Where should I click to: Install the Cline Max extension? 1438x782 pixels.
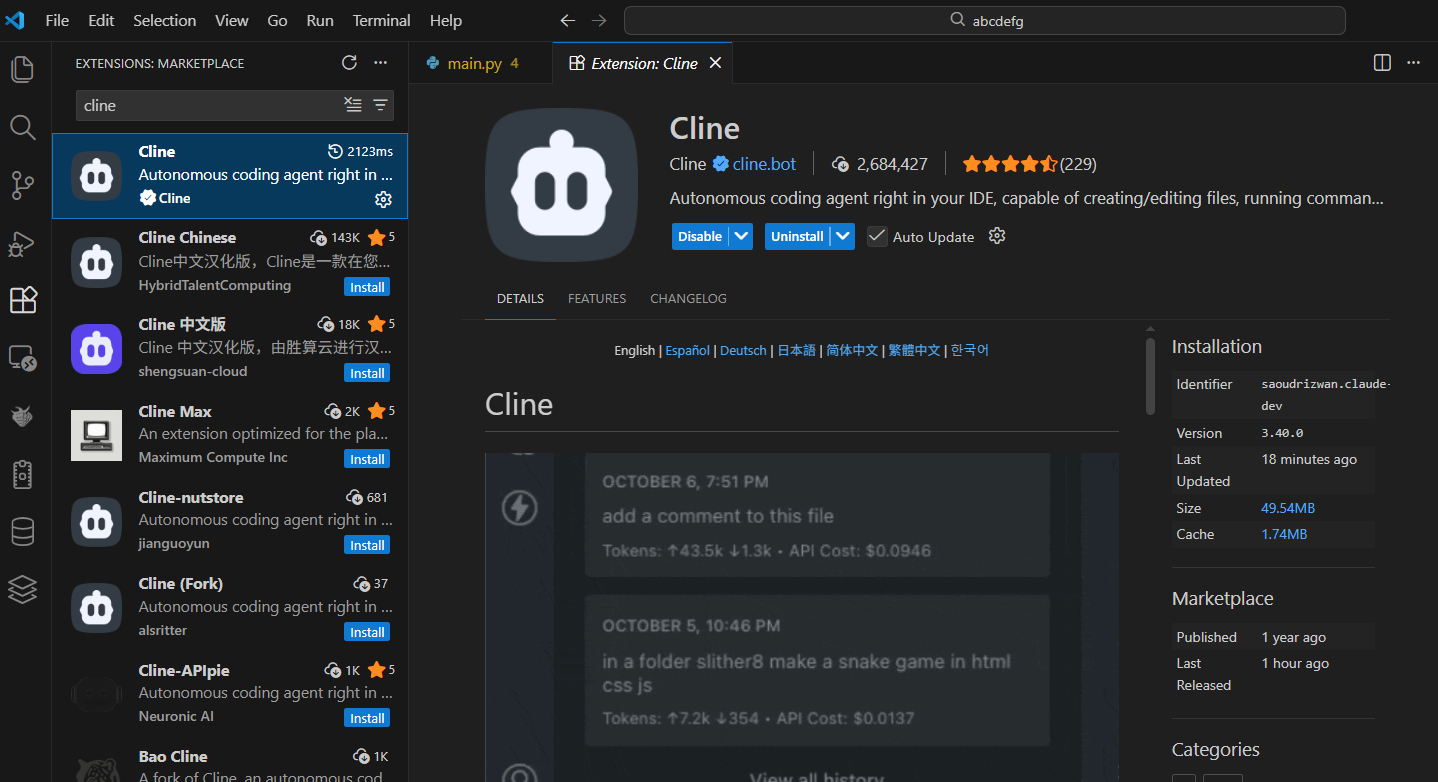tap(367, 459)
